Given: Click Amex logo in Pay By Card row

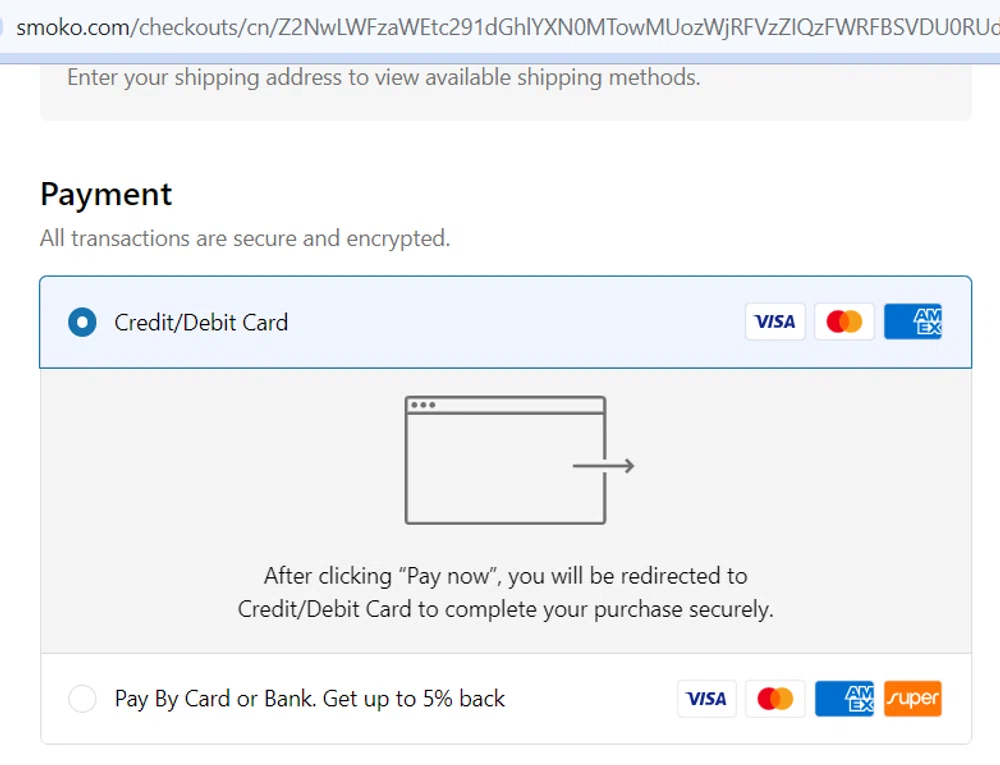Looking at the screenshot, I should pos(844,699).
